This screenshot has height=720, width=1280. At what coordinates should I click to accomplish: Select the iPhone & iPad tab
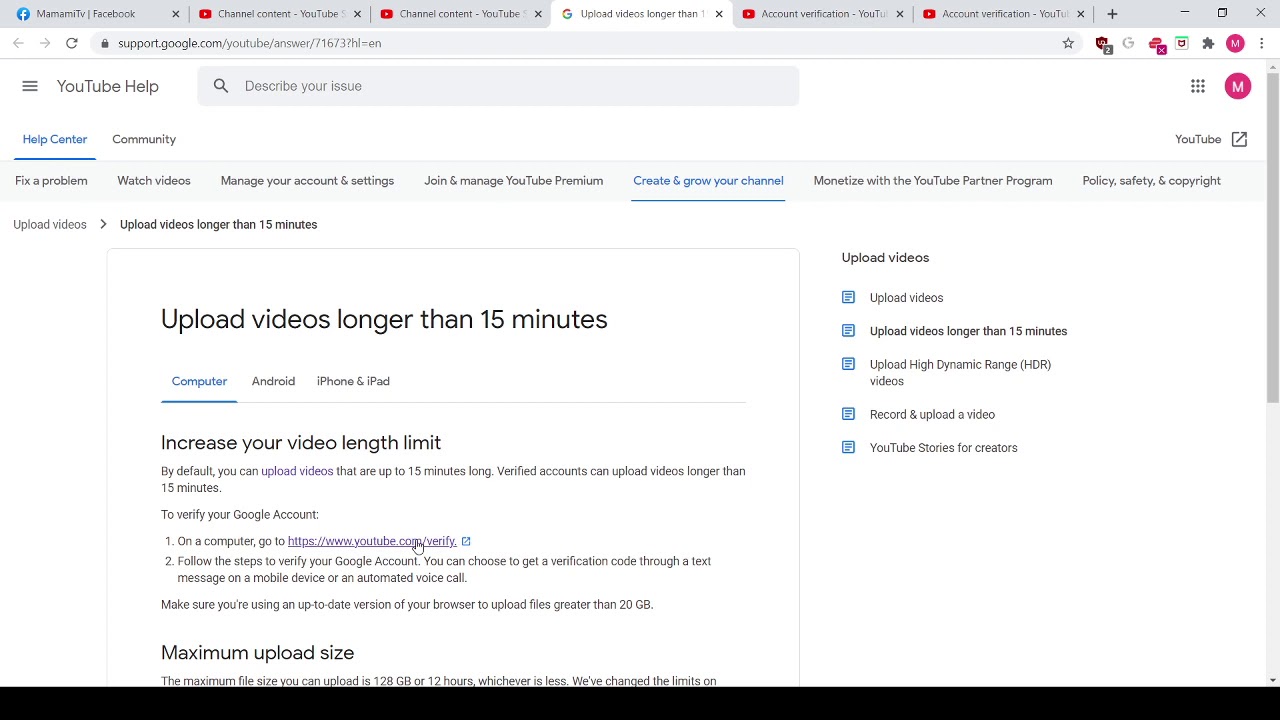point(353,381)
